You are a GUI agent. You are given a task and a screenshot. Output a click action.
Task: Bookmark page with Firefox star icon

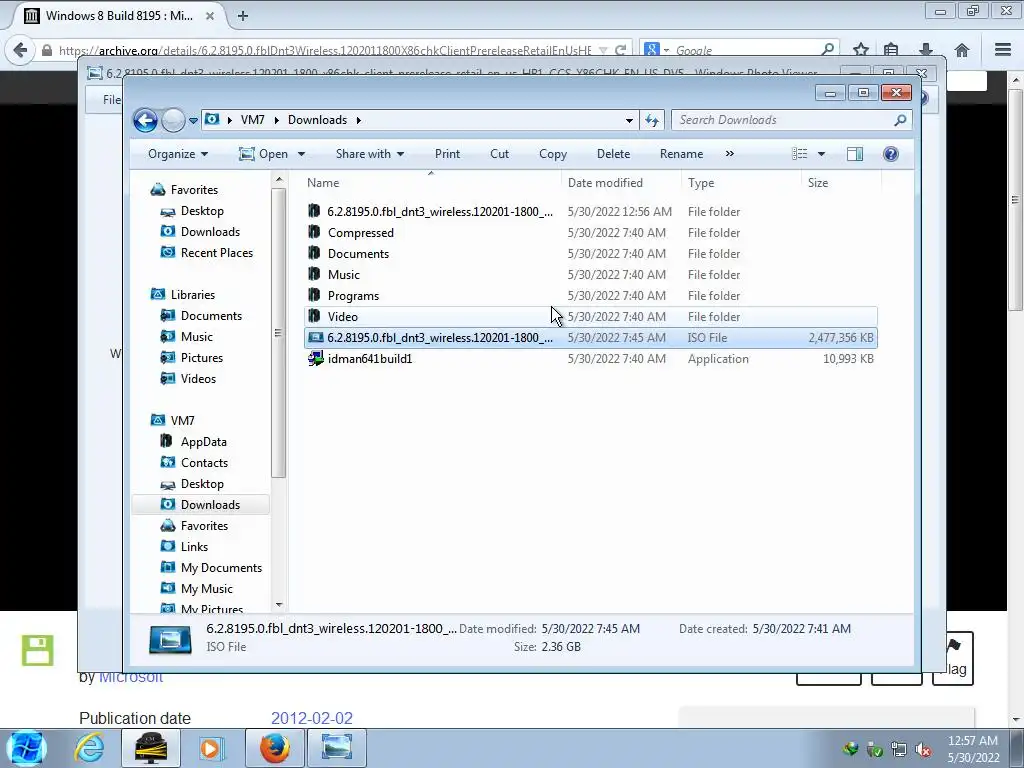point(861,50)
